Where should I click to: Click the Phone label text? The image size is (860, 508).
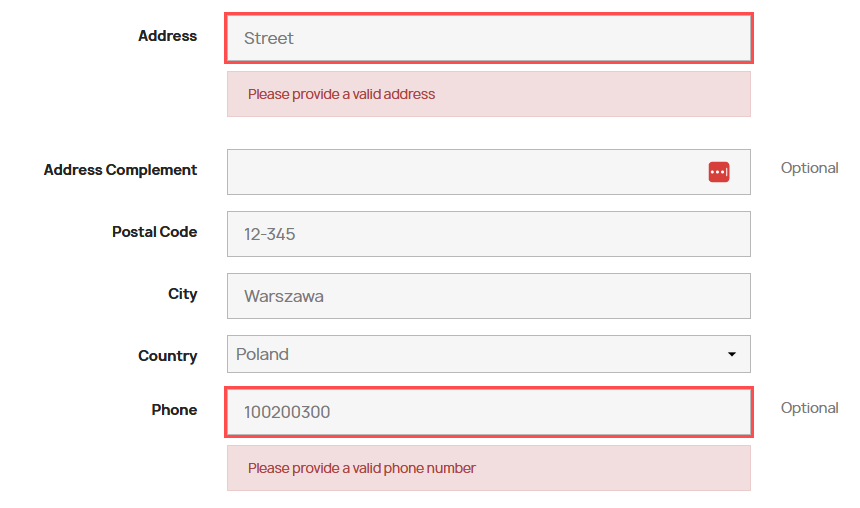(174, 410)
